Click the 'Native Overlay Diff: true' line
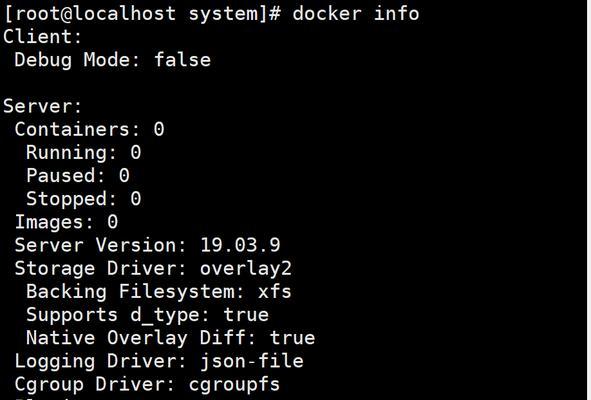Image resolution: width=591 pixels, height=400 pixels. (170, 338)
